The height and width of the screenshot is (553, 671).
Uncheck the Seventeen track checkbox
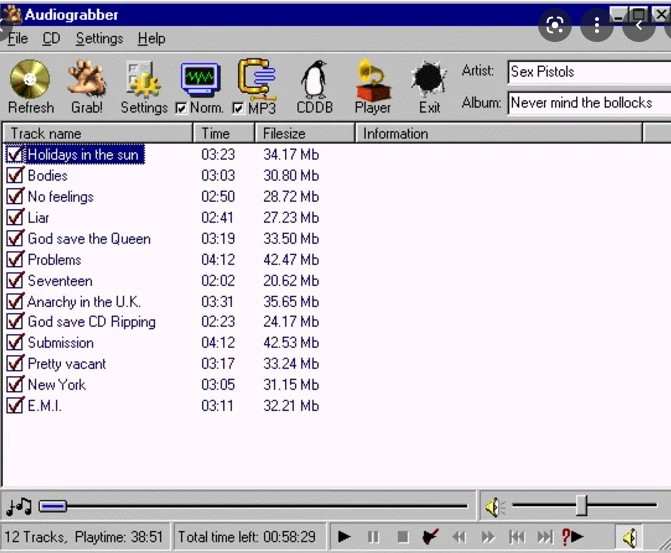tap(15, 281)
